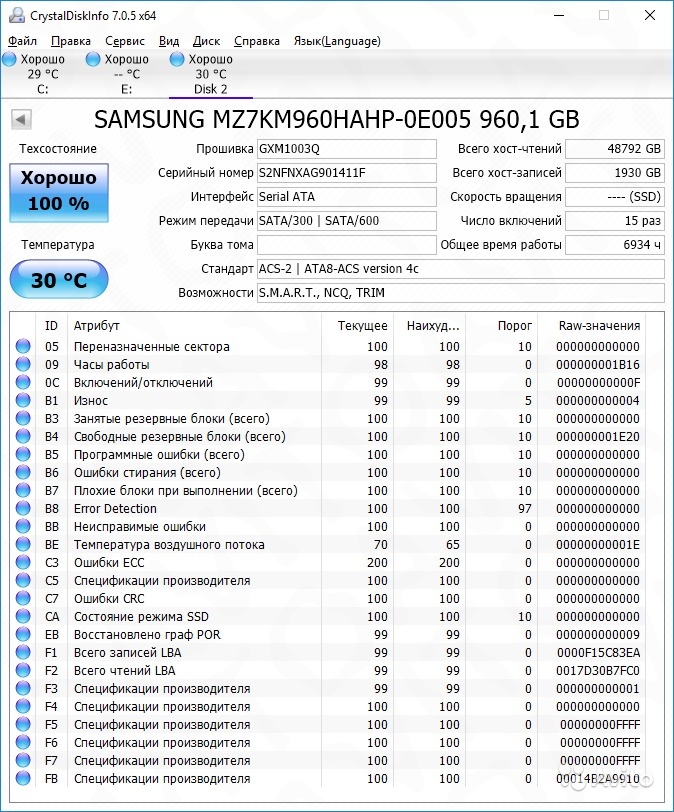Image resolution: width=674 pixels, height=812 pixels.
Task: Select the Переназначенные сектора row text
Action: [x=152, y=346]
